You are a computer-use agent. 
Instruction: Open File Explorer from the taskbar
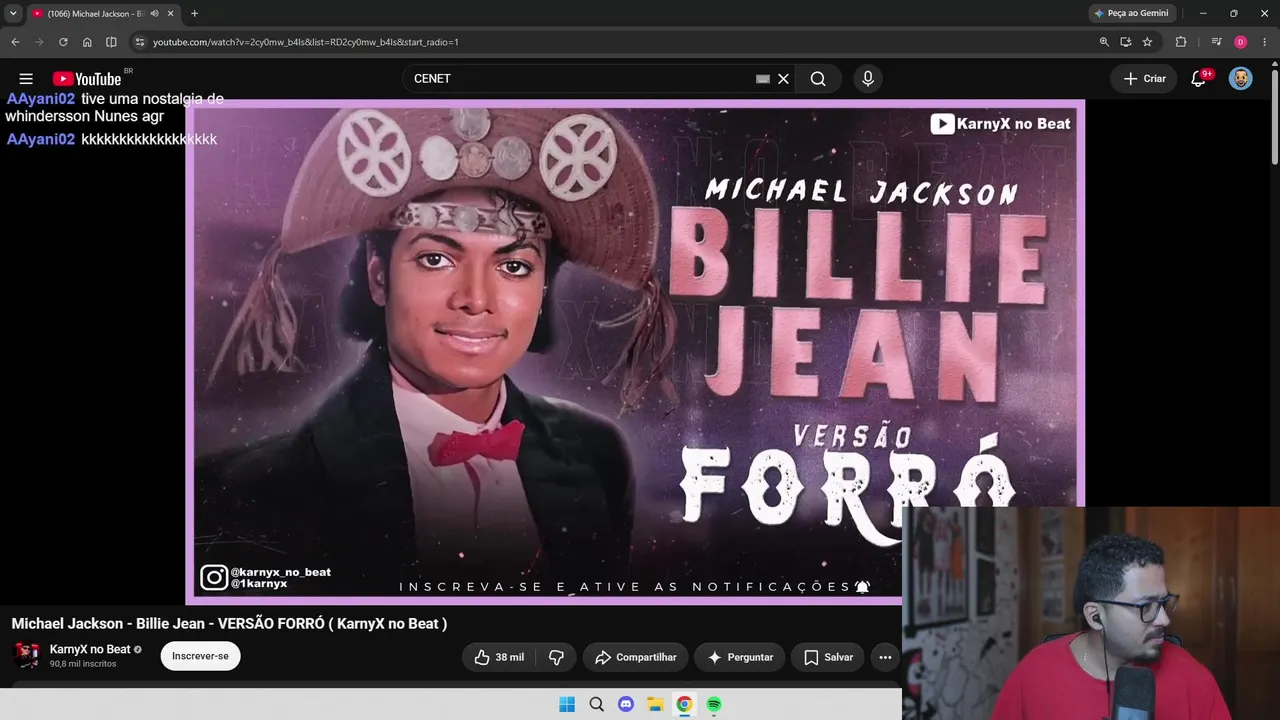click(655, 704)
